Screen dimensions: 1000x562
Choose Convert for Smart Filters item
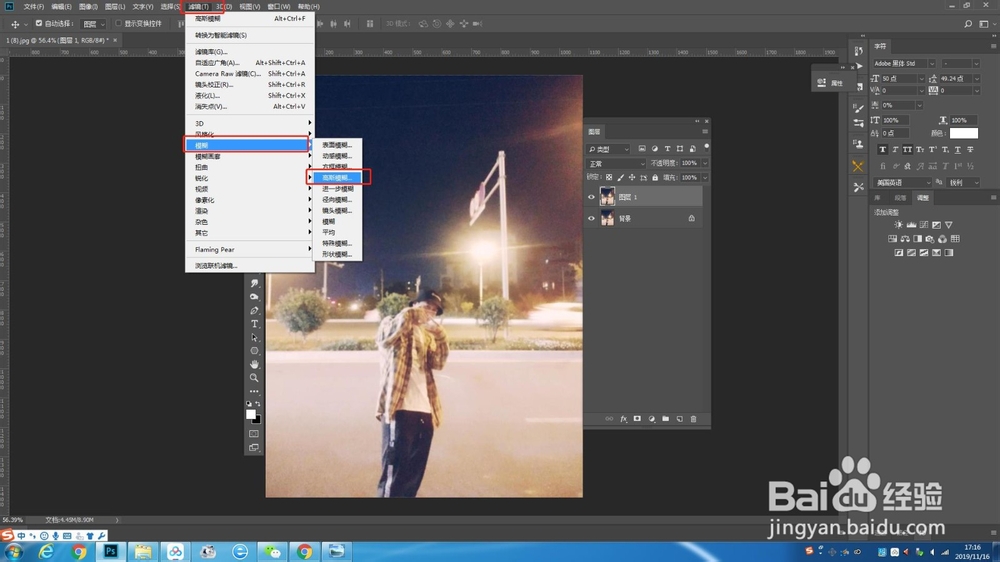point(250,35)
